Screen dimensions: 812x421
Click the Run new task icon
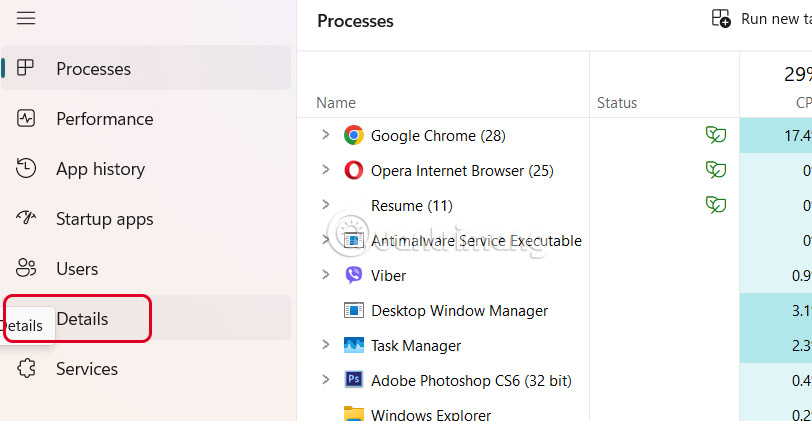(721, 19)
